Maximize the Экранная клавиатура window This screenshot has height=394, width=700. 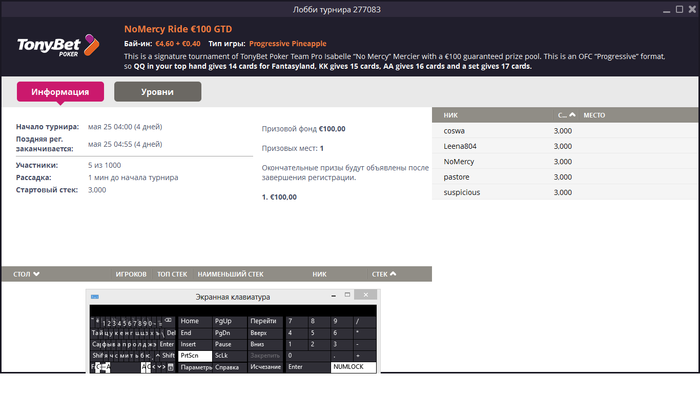(347, 295)
